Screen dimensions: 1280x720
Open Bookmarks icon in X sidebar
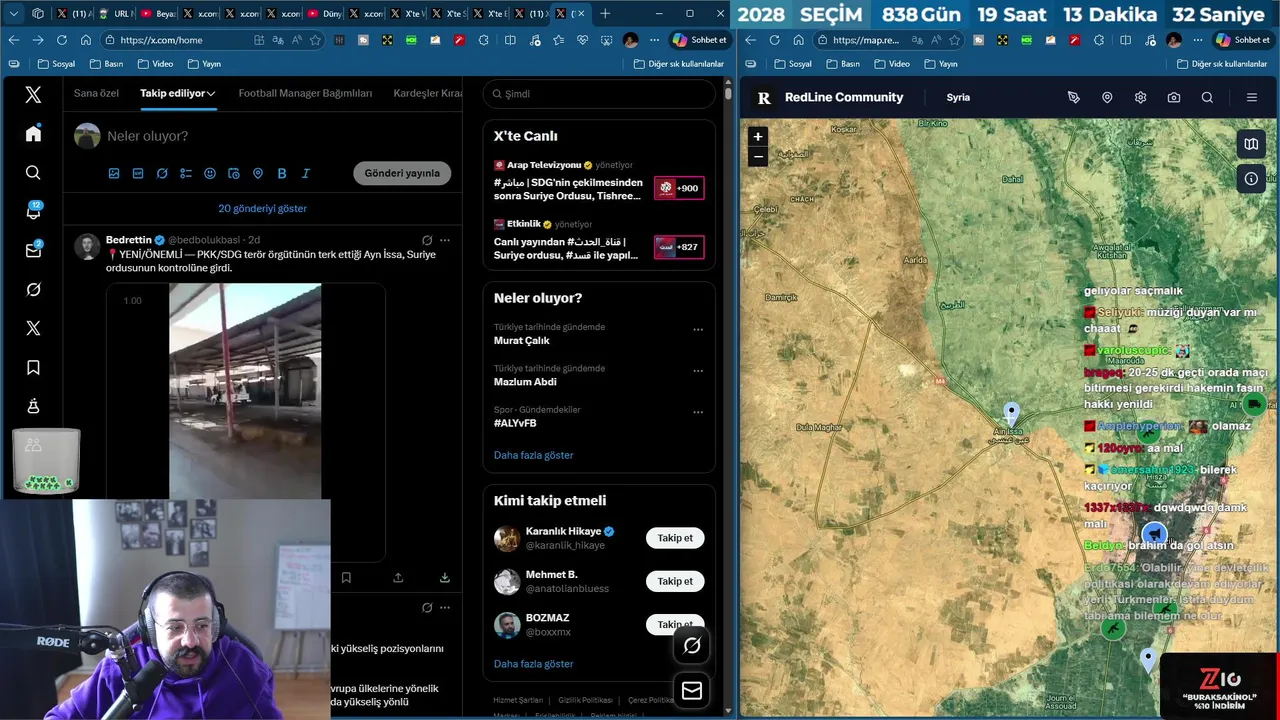(x=33, y=368)
